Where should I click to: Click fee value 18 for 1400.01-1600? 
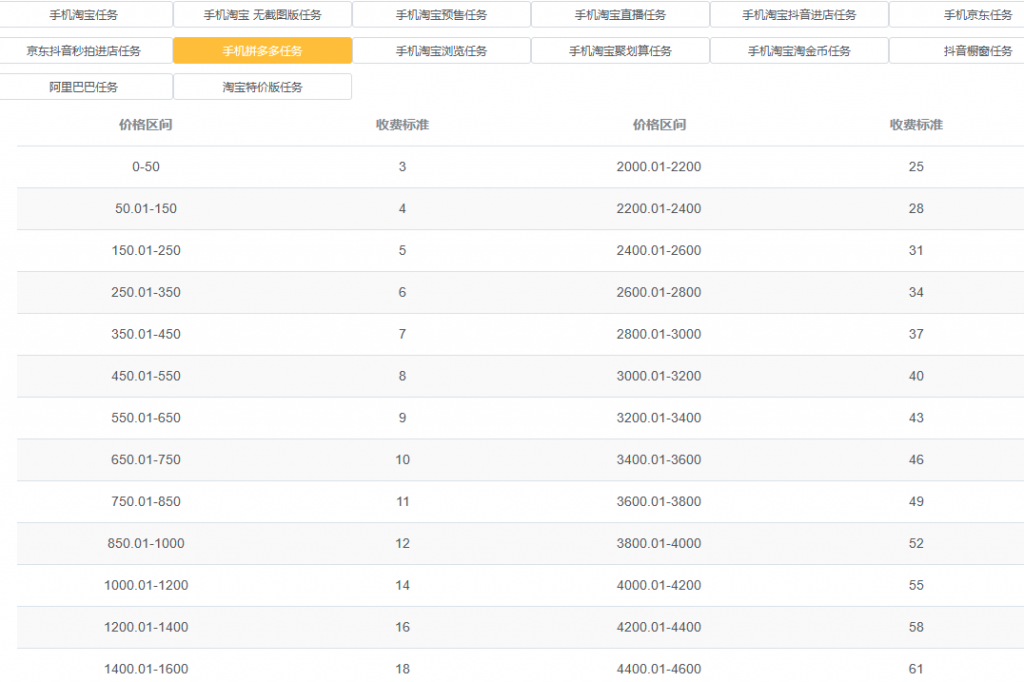click(402, 668)
